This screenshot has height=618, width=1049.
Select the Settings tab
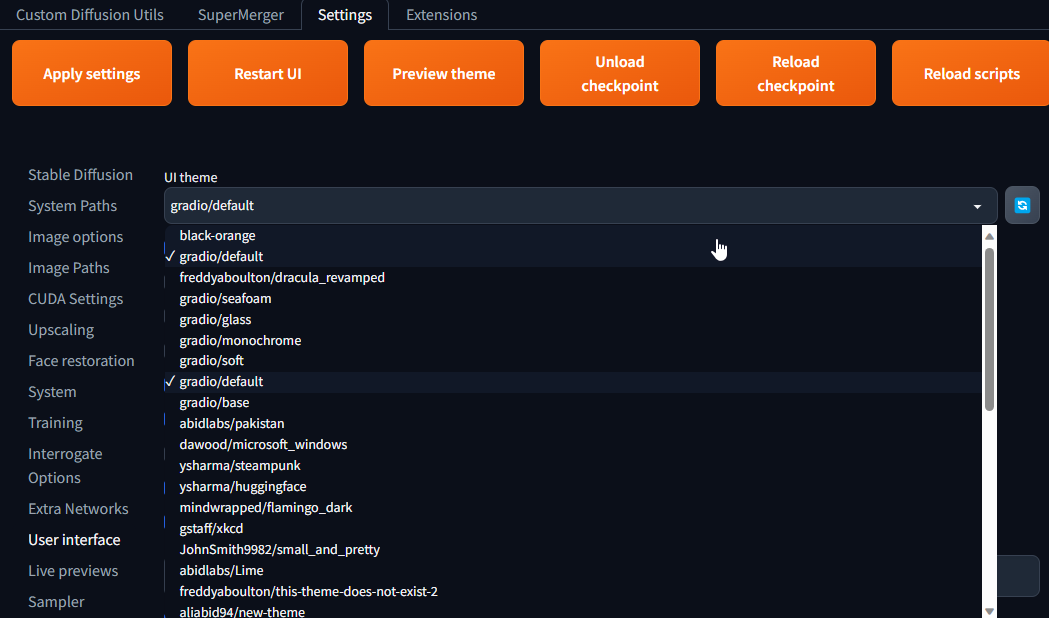[345, 15]
